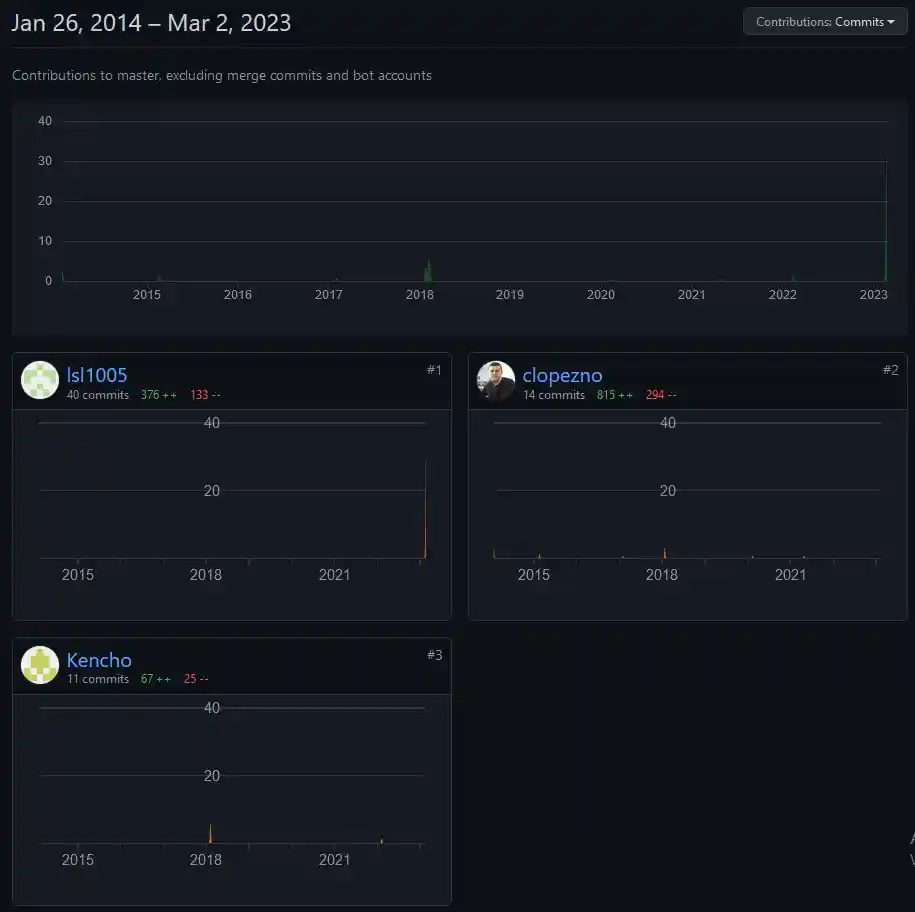Click the 815 ++ additions count
Image resolution: width=915 pixels, height=912 pixels.
coord(615,395)
